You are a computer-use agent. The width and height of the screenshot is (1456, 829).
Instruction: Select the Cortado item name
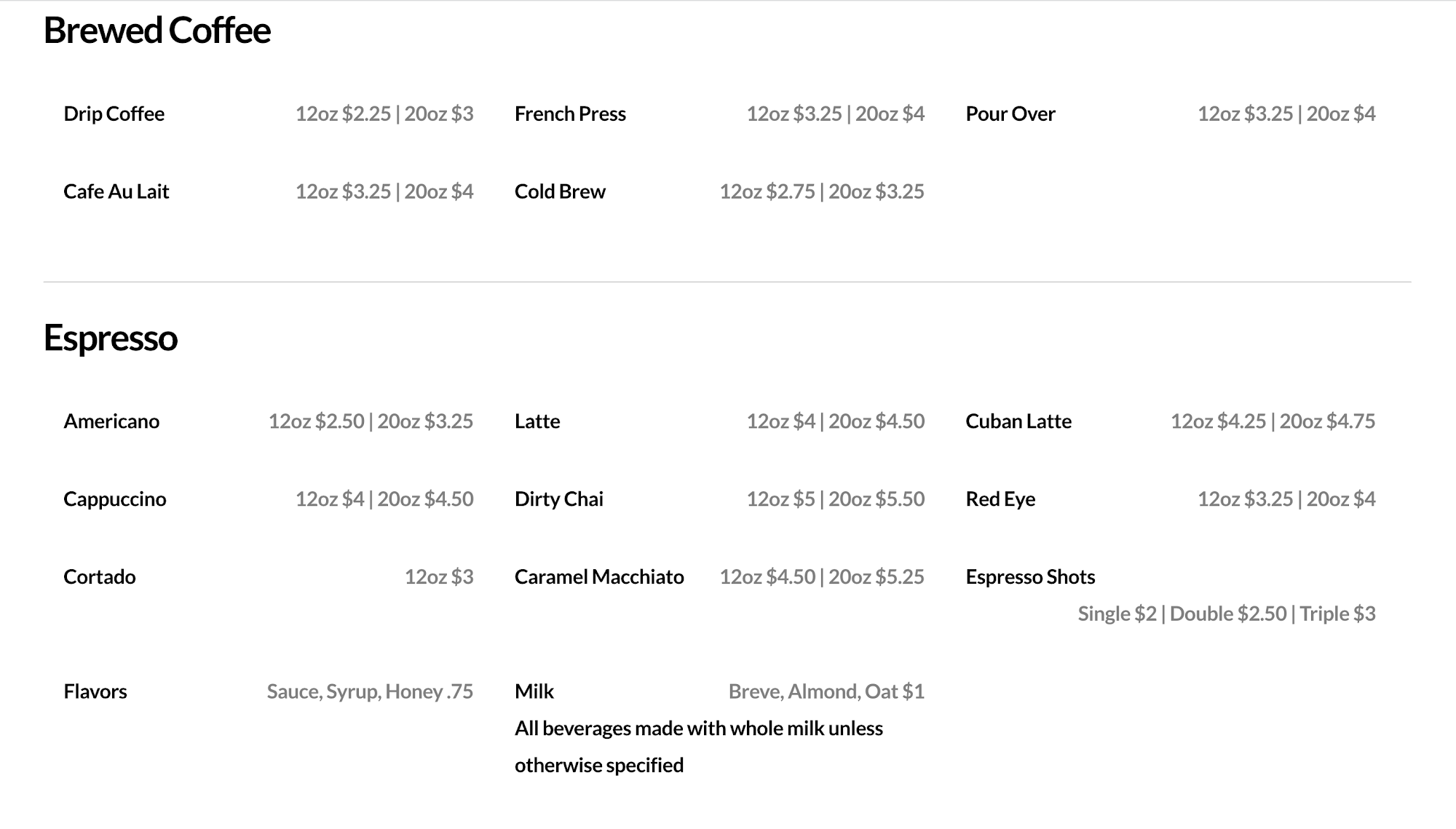click(99, 577)
